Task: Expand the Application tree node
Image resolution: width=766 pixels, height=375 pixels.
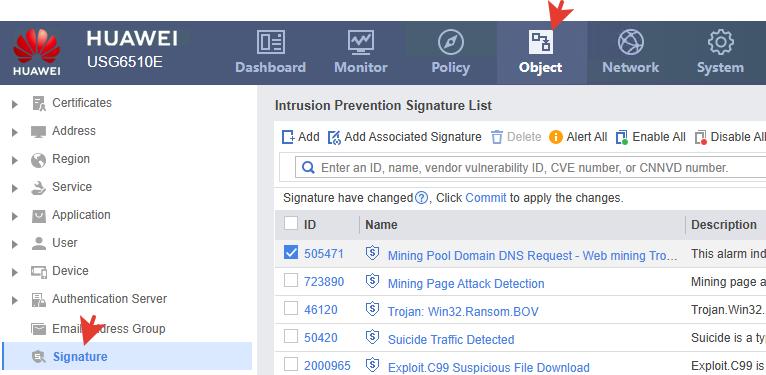Action: [15, 216]
